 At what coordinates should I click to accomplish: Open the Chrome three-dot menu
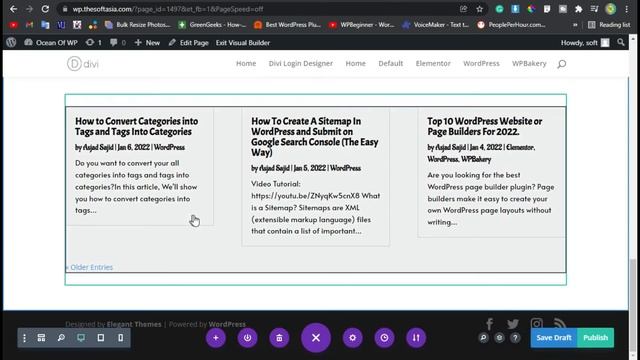coord(627,9)
